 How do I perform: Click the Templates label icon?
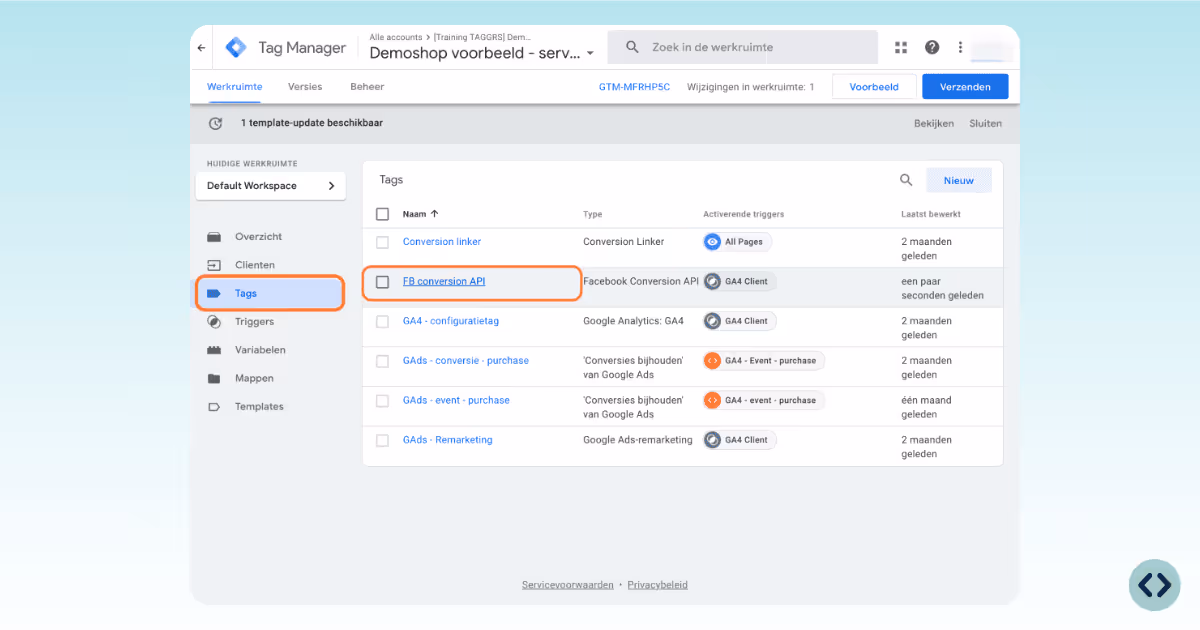[x=214, y=407]
